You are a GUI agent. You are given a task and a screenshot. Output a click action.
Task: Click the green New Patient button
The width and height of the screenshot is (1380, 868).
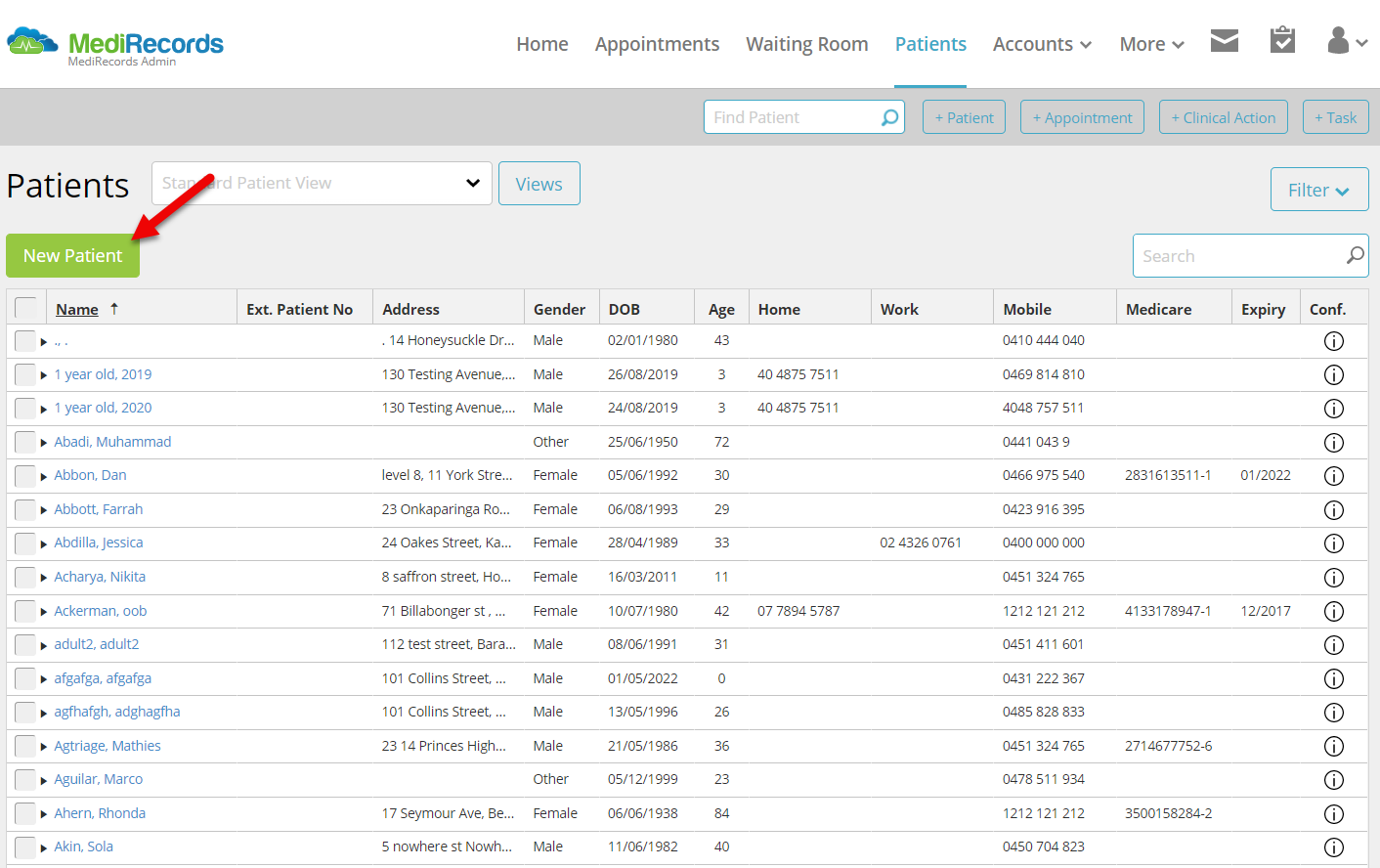(x=72, y=255)
